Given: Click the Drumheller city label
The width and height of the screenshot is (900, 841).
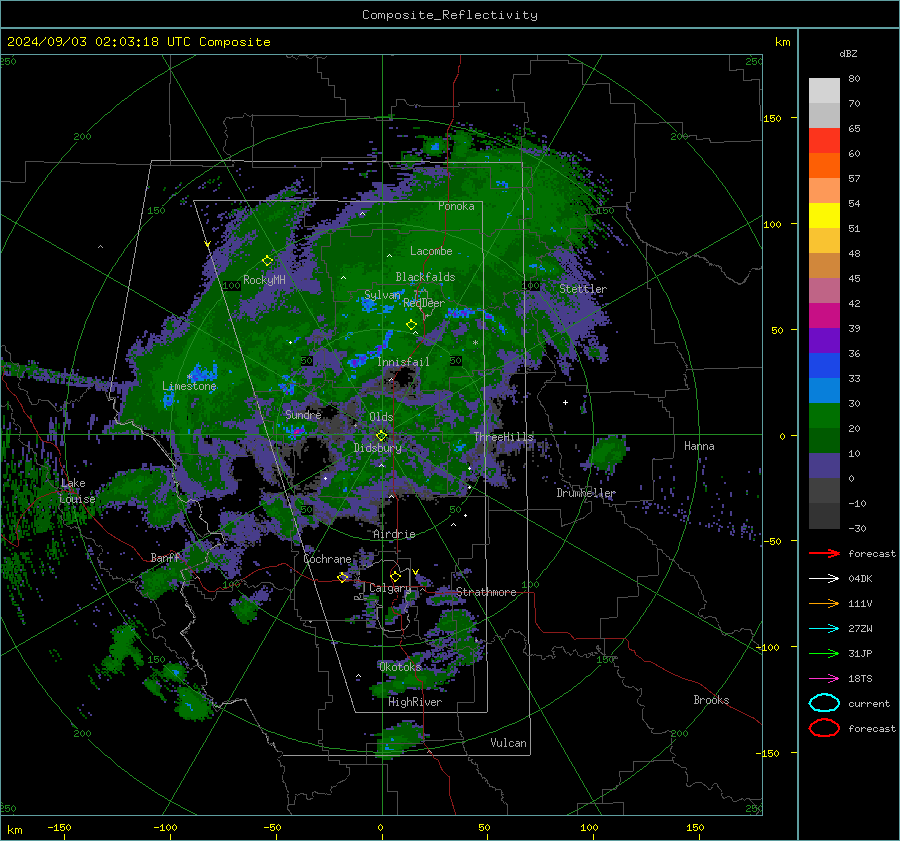Looking at the screenshot, I should (x=585, y=493).
